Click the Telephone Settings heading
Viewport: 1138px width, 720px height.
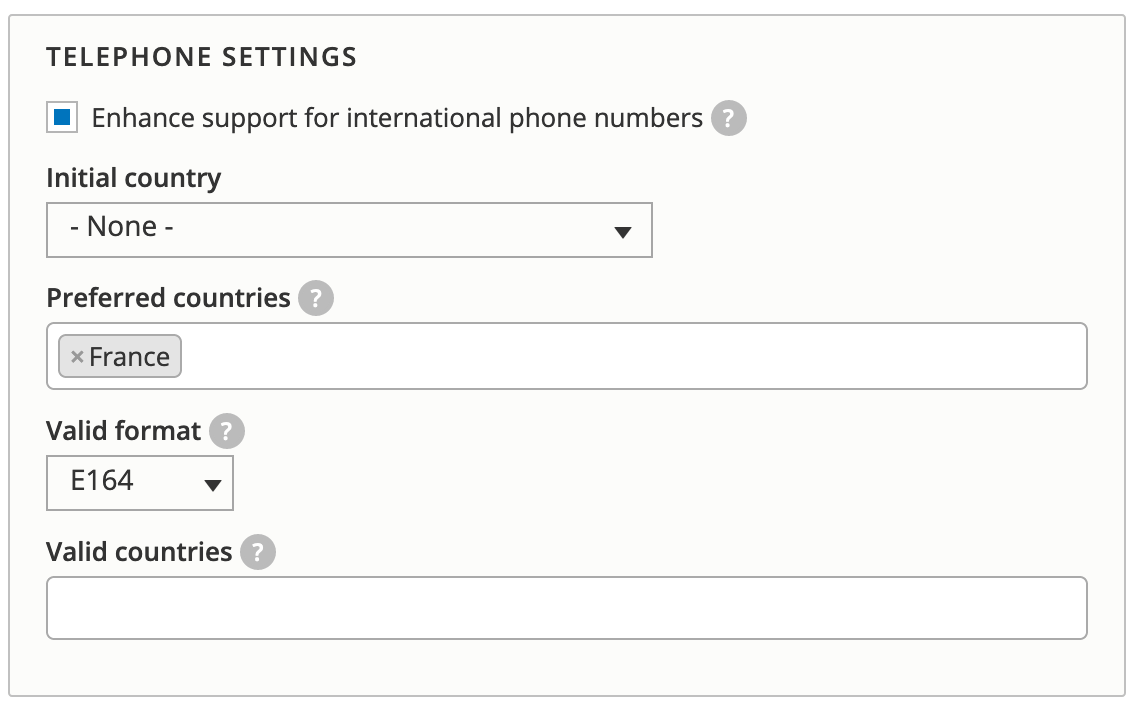[201, 57]
